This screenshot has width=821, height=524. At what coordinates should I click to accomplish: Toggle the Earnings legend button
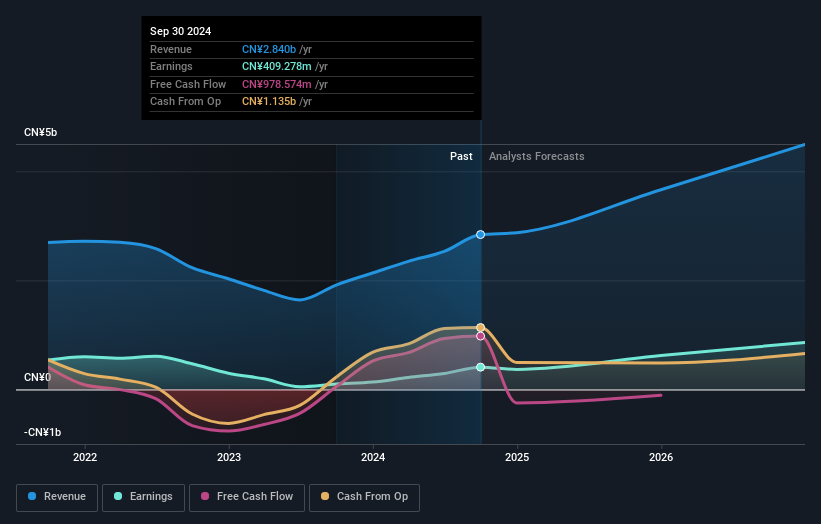click(x=143, y=497)
